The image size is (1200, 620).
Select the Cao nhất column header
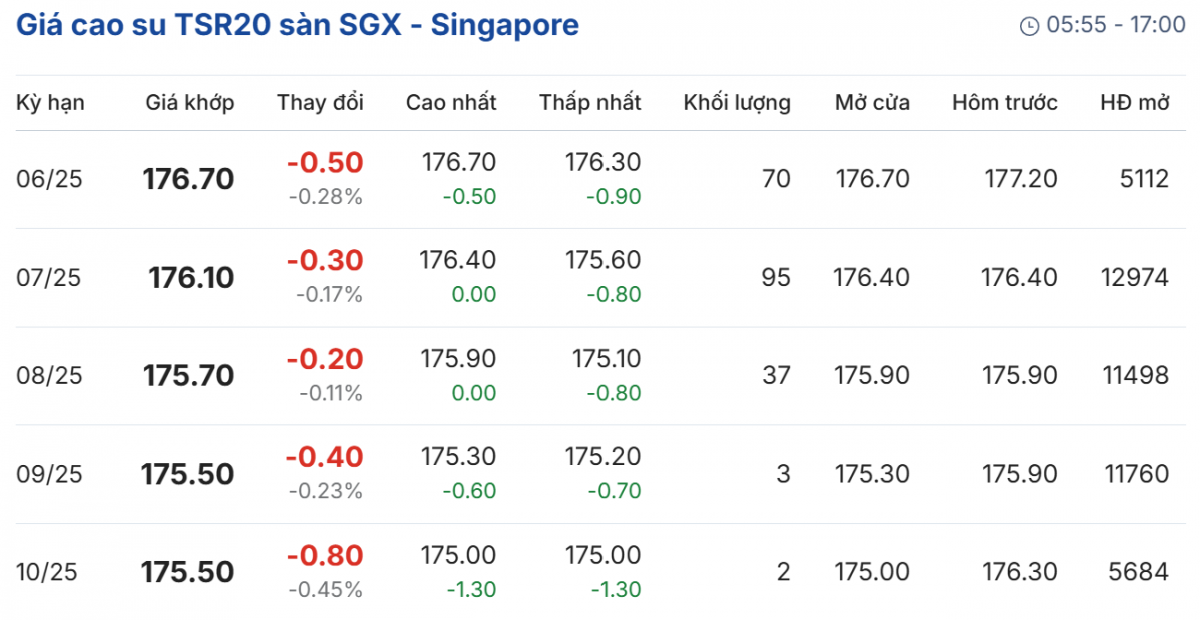451,102
